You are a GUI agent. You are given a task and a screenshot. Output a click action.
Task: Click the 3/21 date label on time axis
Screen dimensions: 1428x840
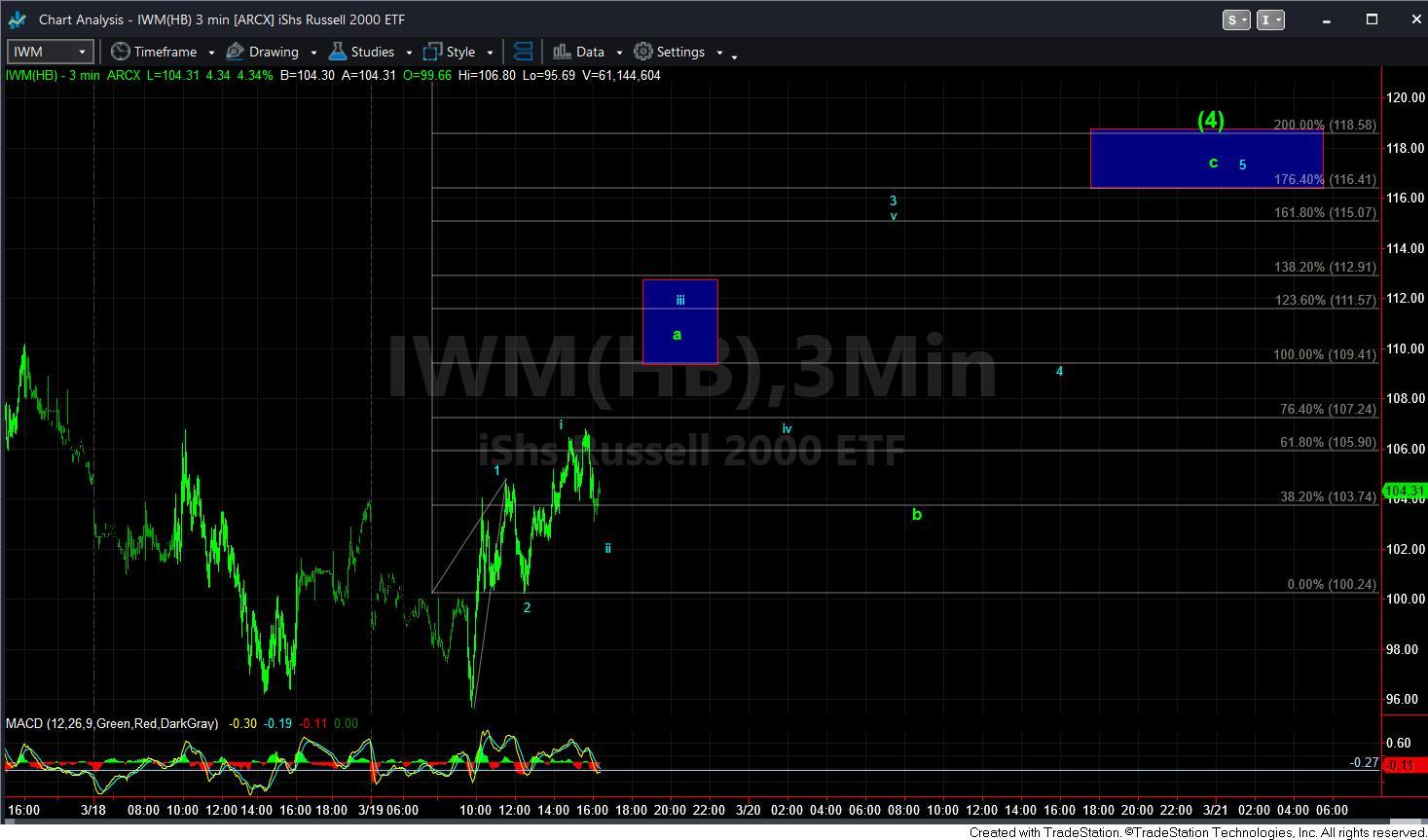tap(1216, 810)
